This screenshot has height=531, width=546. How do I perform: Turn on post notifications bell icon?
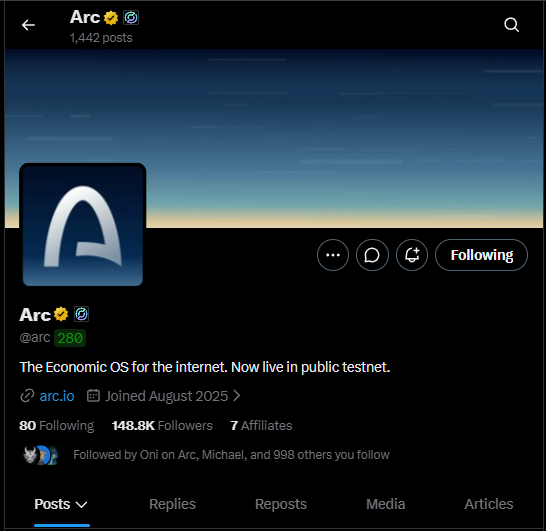tap(412, 255)
